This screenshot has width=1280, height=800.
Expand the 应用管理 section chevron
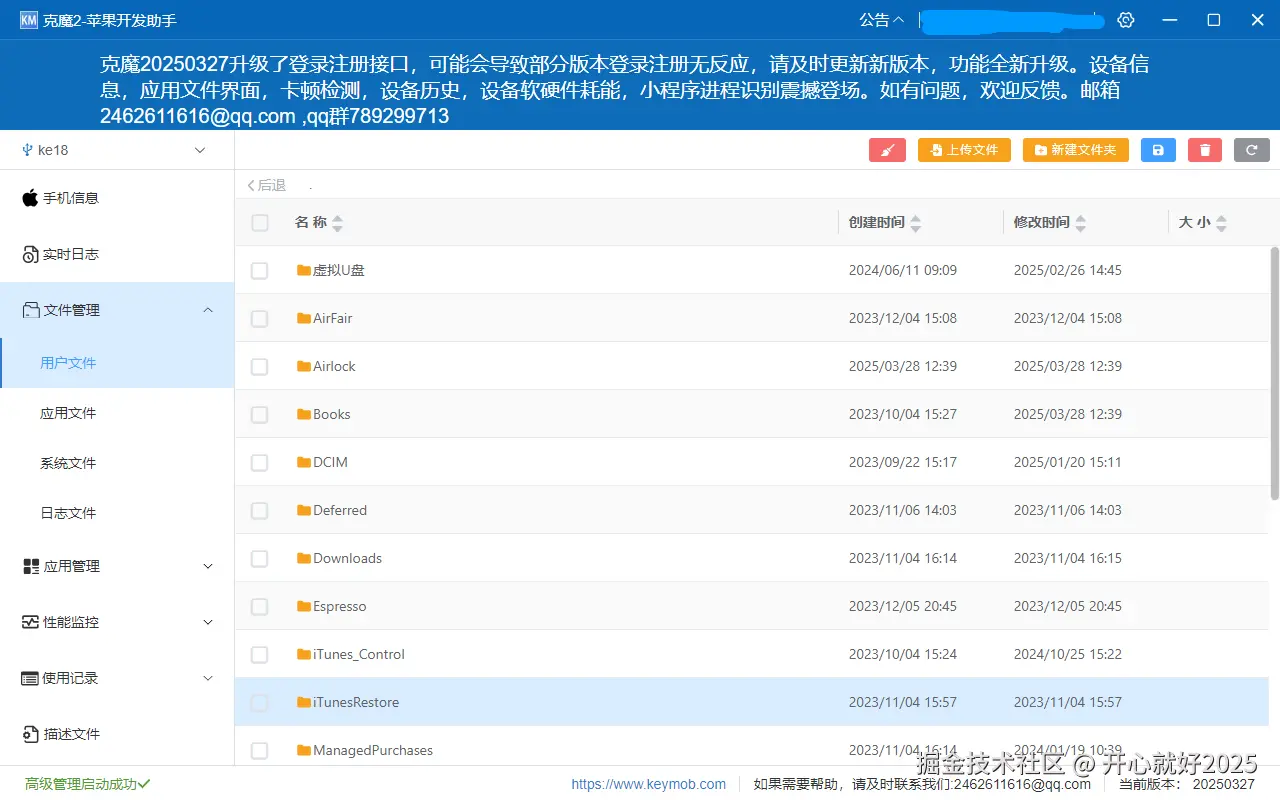coord(208,566)
